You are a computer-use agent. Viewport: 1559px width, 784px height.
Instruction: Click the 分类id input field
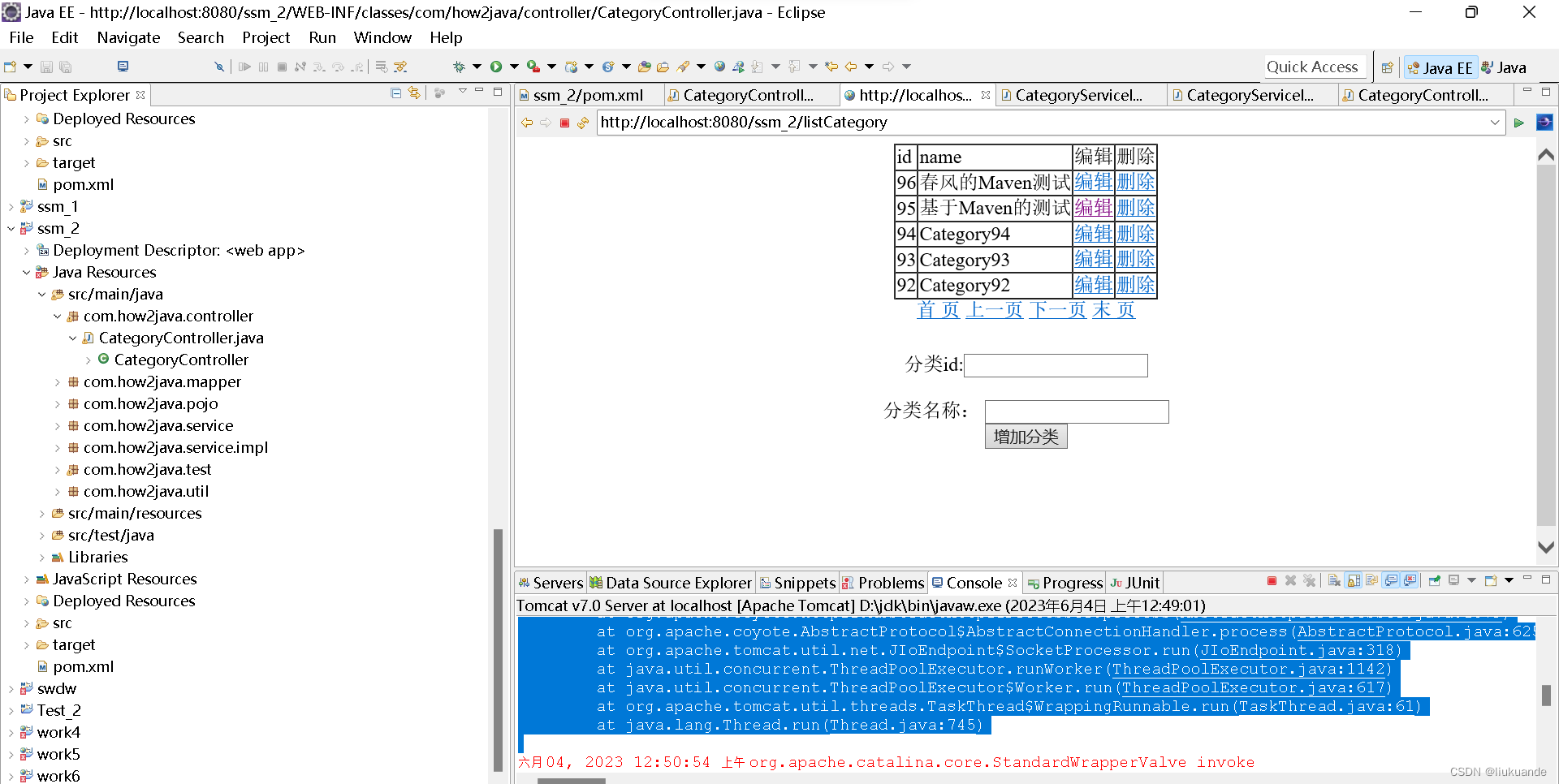[x=1056, y=365]
